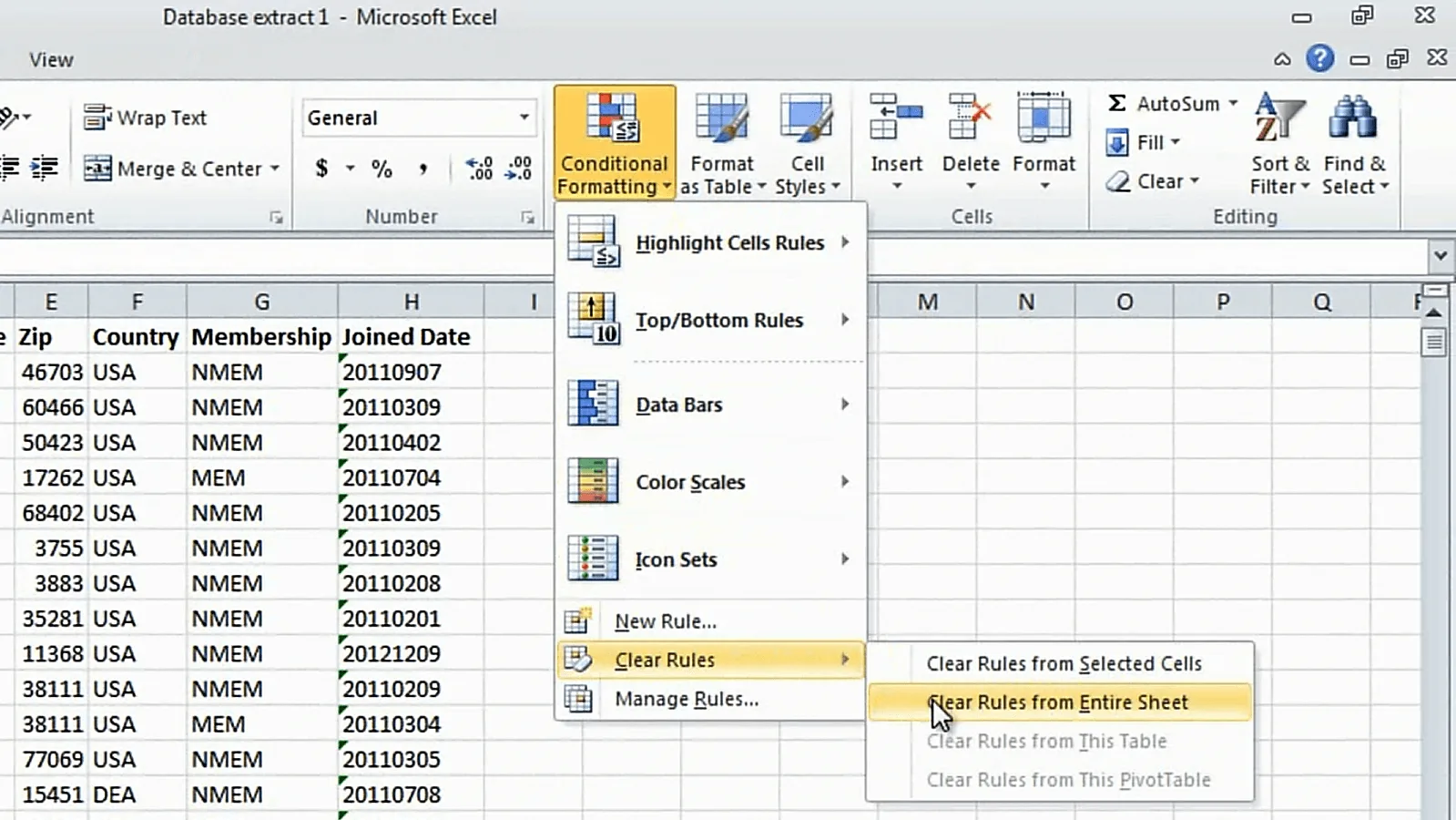Expand the General number format dropdown

[x=524, y=118]
